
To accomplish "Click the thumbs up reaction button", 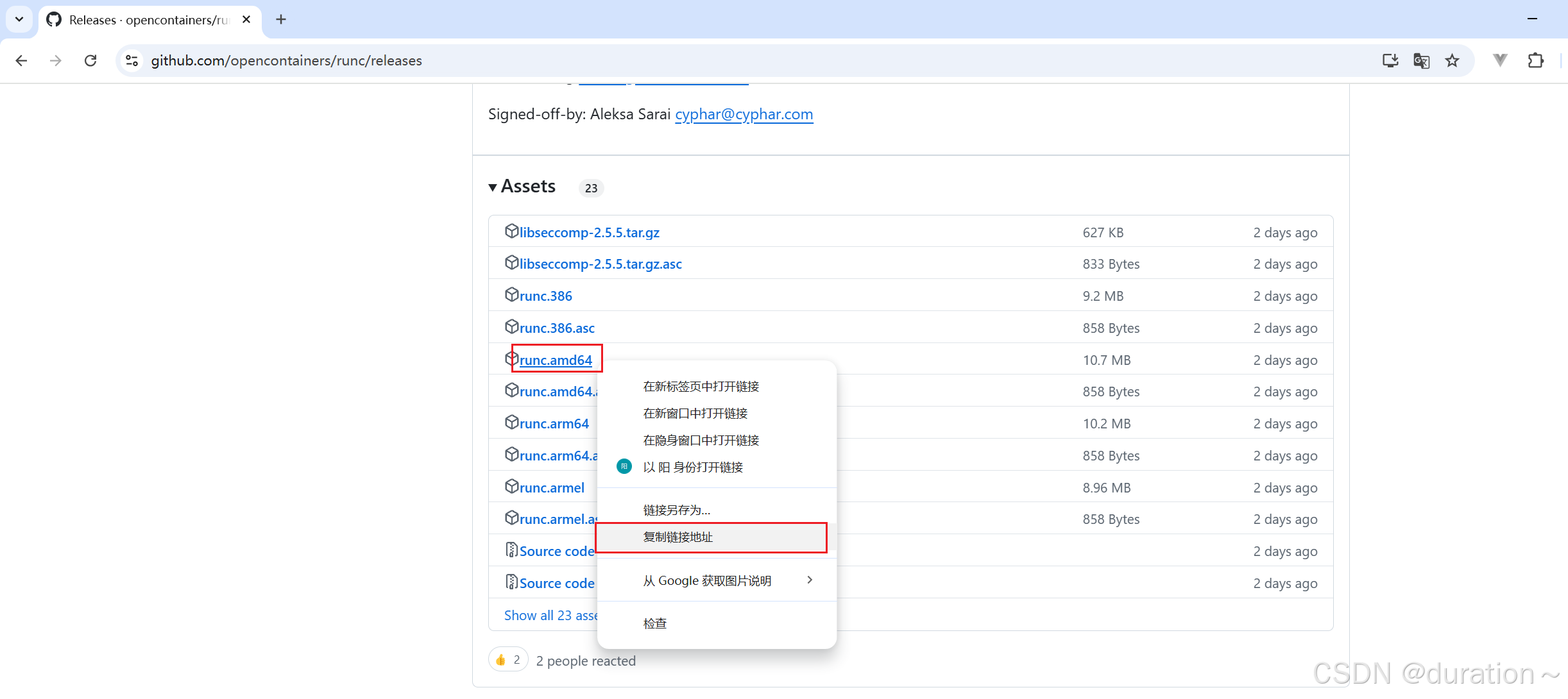I will tap(508, 660).
